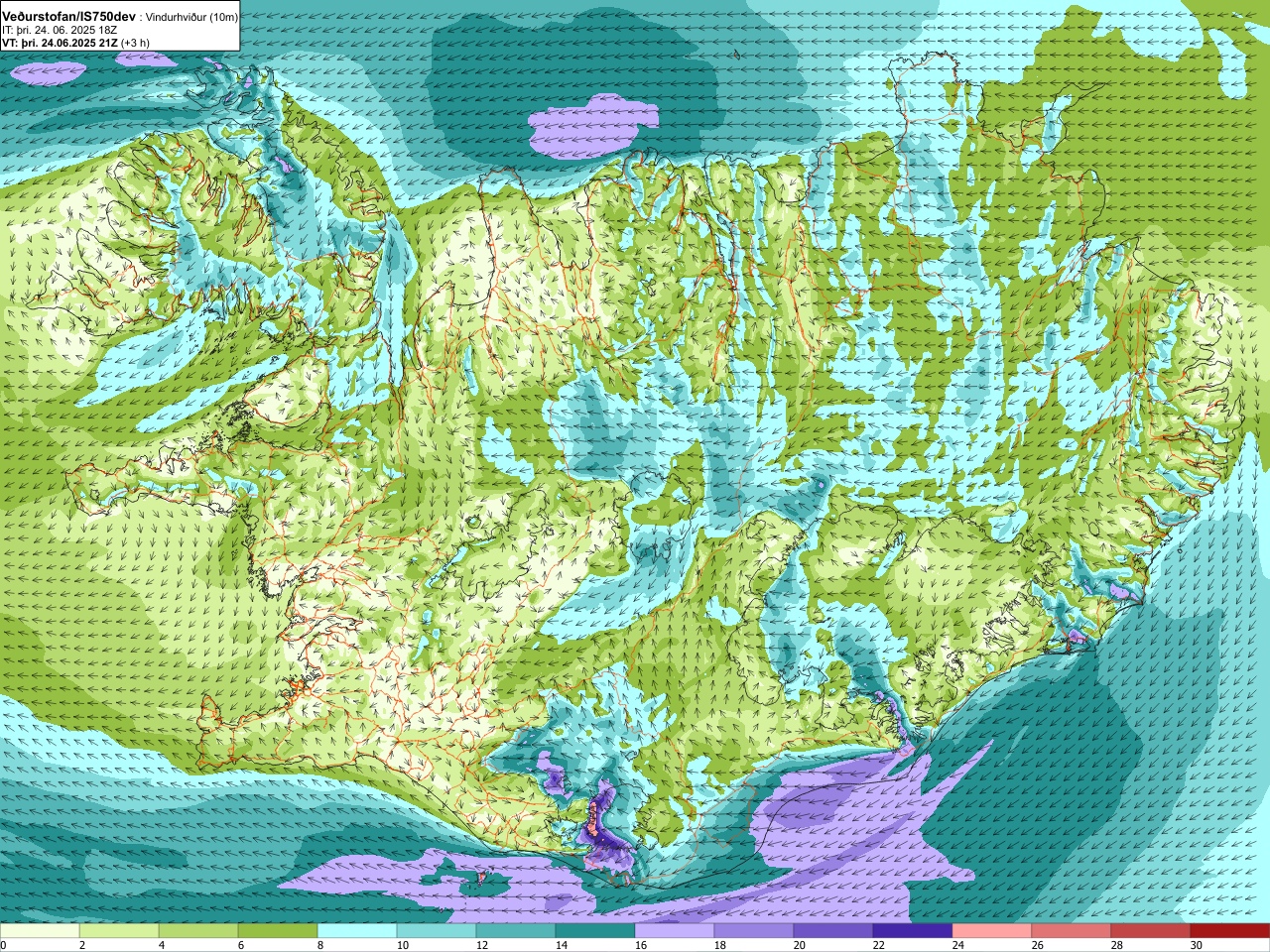
Task: Select the light purple 16–18 legend swatch
Action: 675,931
